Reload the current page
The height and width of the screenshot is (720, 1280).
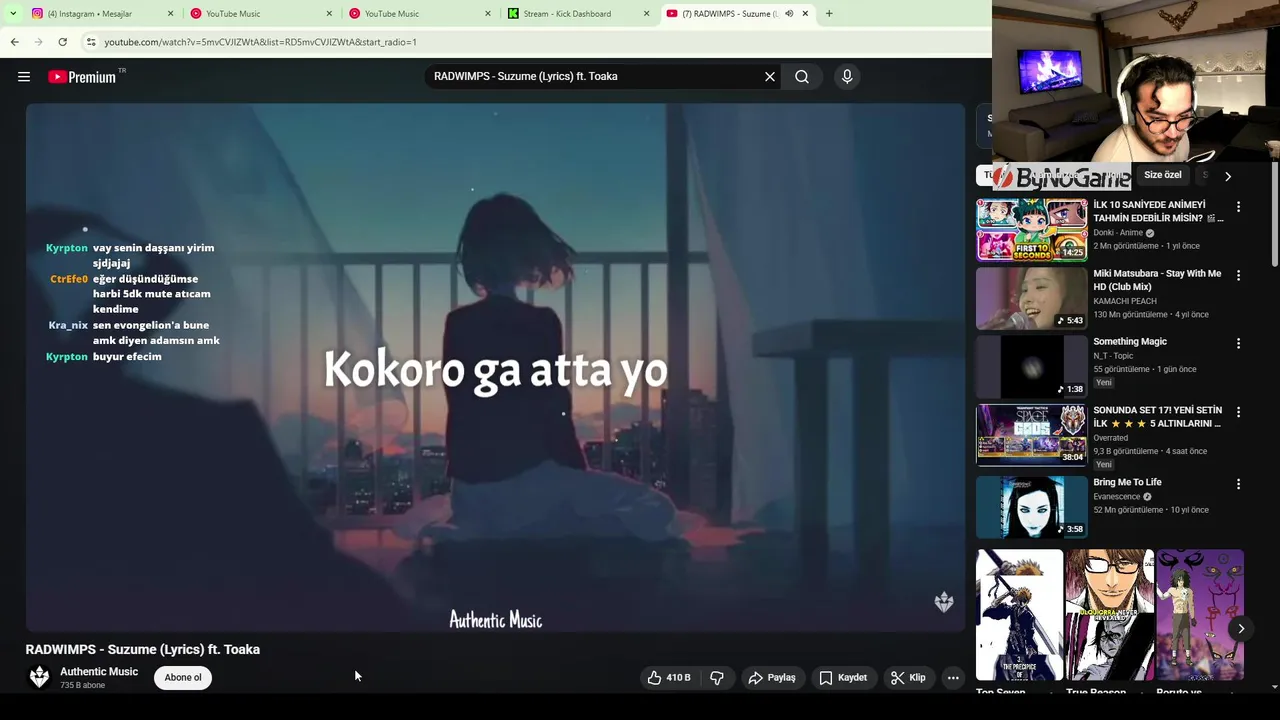point(62,42)
